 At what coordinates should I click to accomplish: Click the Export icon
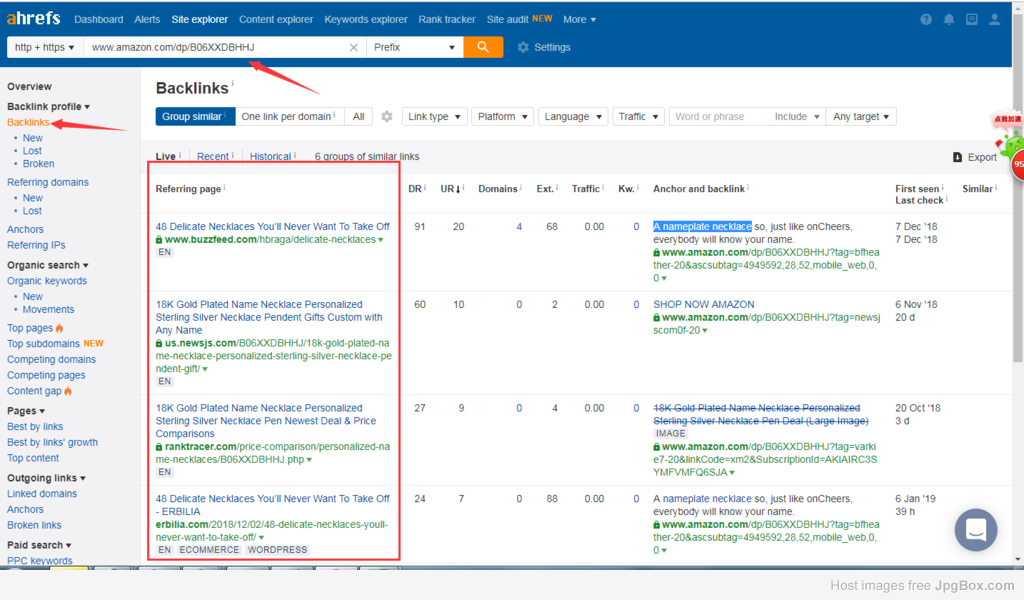(957, 157)
